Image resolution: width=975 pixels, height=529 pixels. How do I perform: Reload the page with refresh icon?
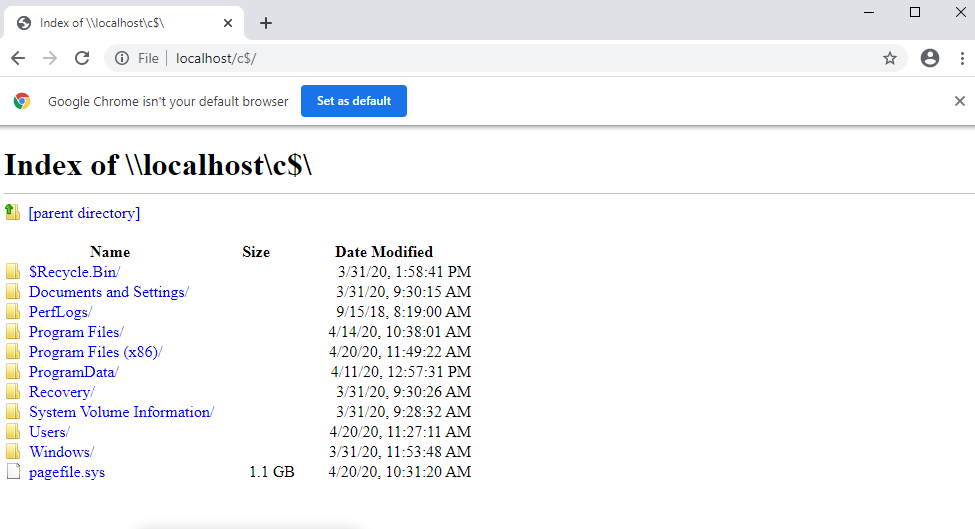click(82, 58)
